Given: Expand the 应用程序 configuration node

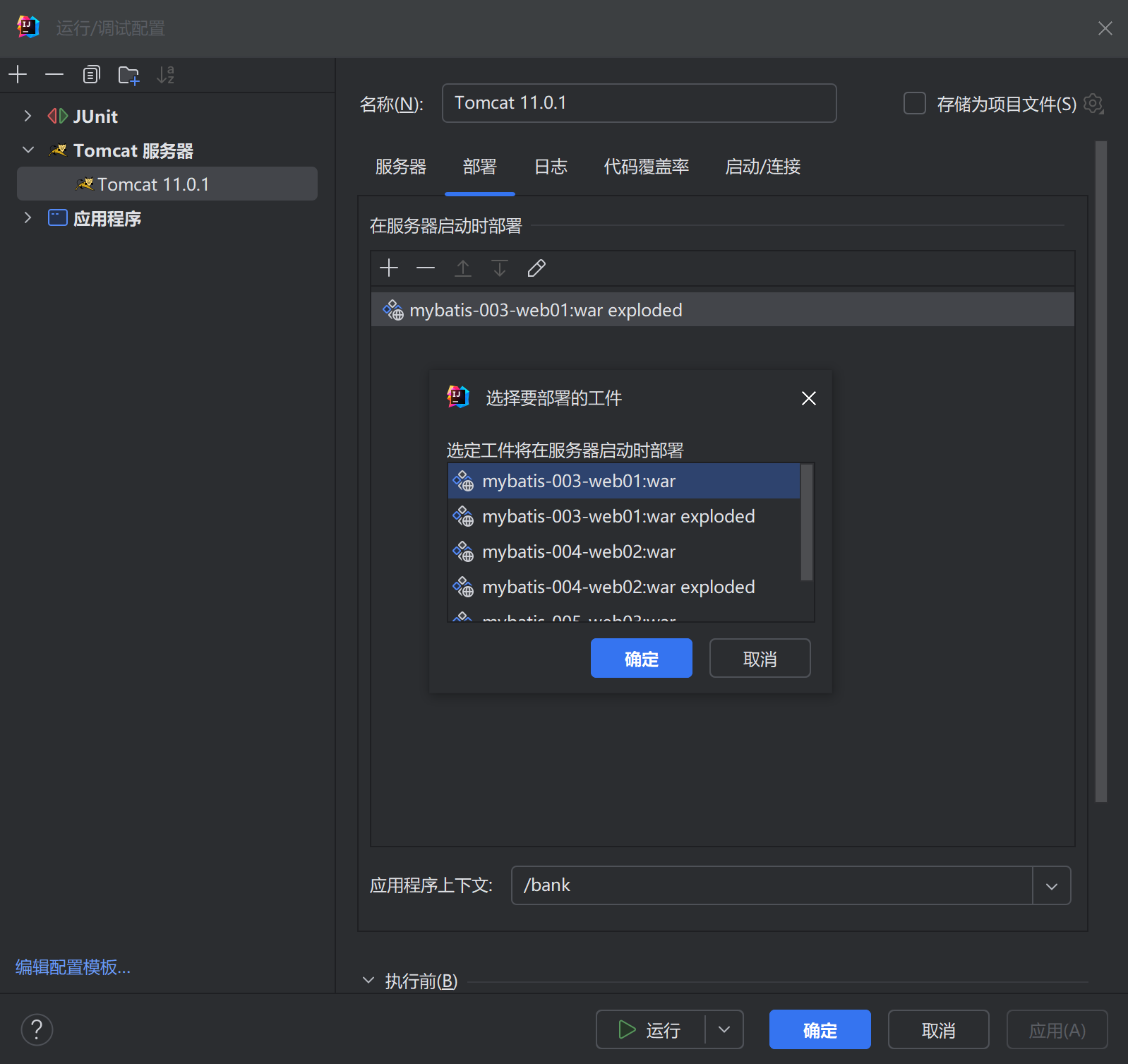Looking at the screenshot, I should [28, 217].
